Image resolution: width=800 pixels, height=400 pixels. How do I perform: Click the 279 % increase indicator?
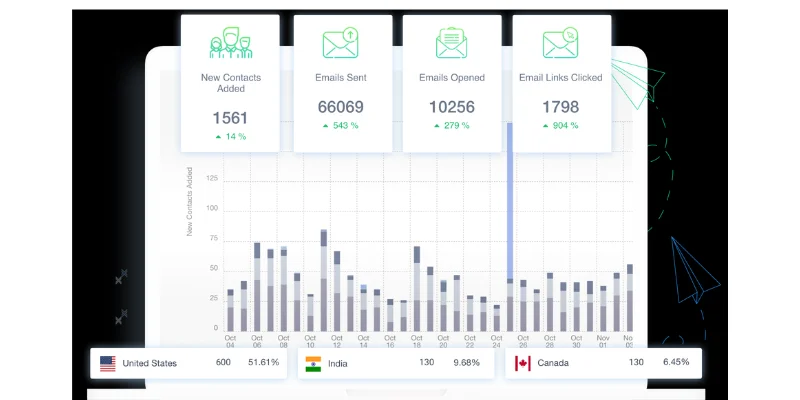click(452, 126)
